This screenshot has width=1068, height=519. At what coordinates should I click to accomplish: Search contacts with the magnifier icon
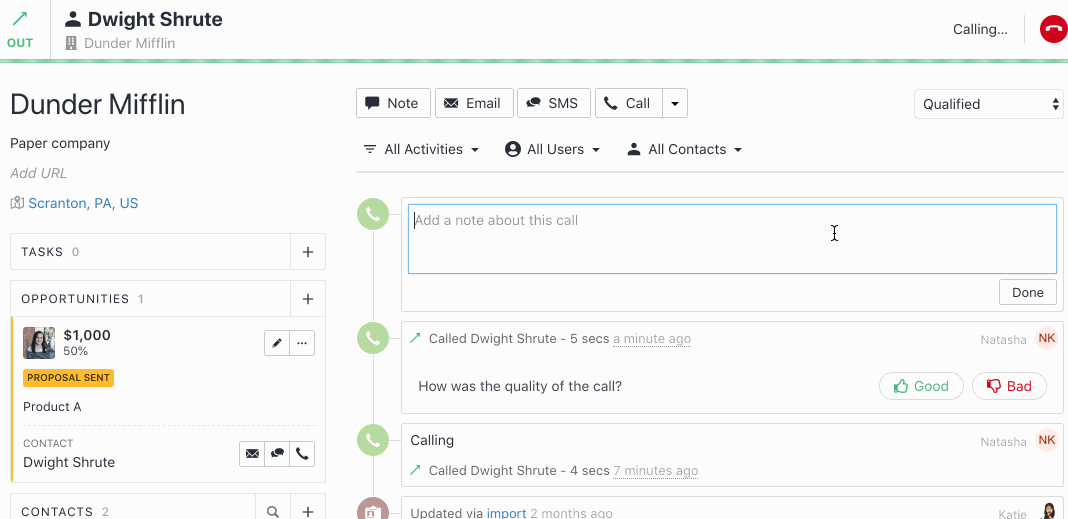click(x=273, y=512)
